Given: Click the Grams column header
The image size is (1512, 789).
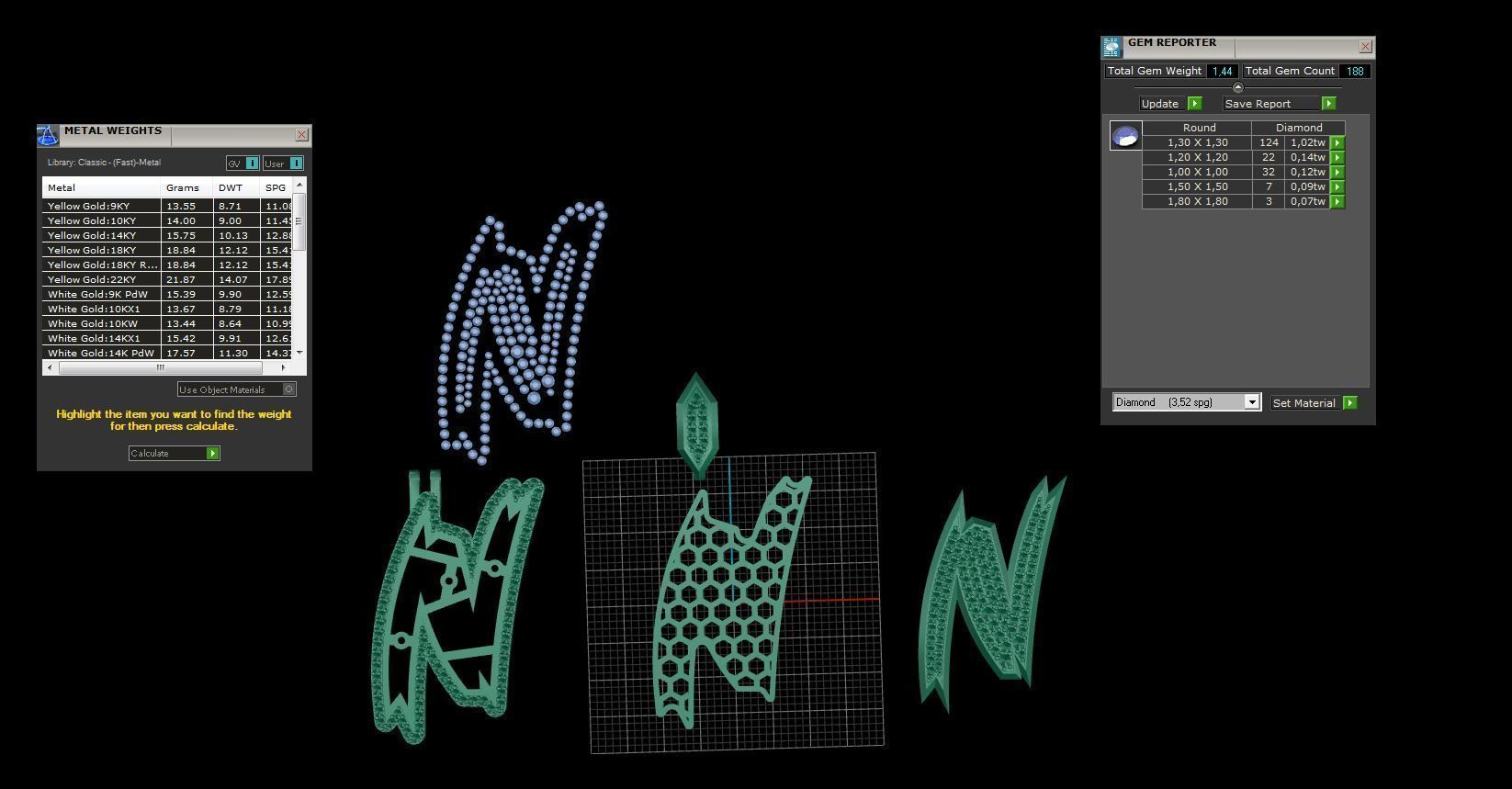Looking at the screenshot, I should pos(186,187).
